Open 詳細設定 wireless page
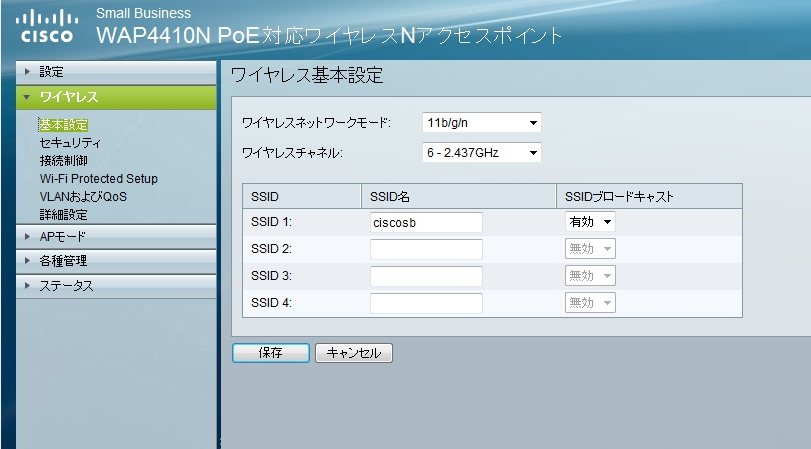The image size is (811, 449). (x=64, y=215)
